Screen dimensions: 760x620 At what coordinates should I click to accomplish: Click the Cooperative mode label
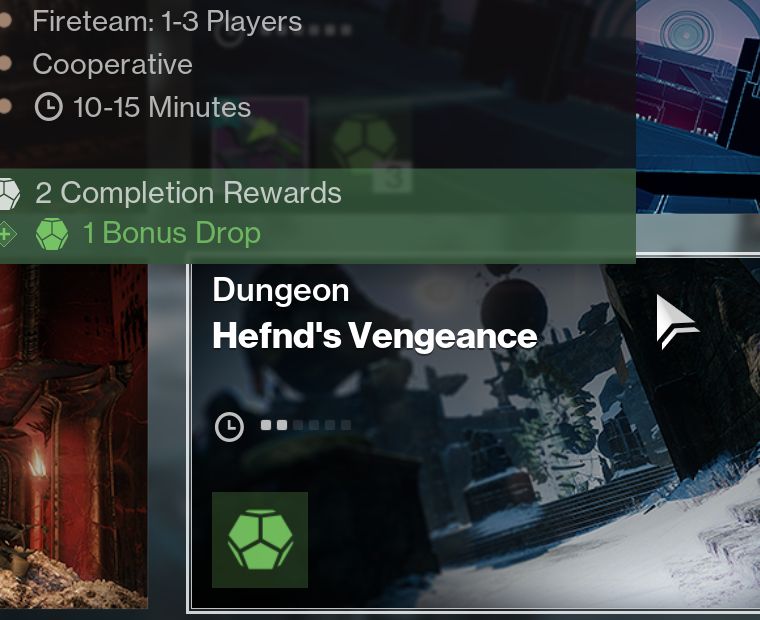click(x=112, y=64)
